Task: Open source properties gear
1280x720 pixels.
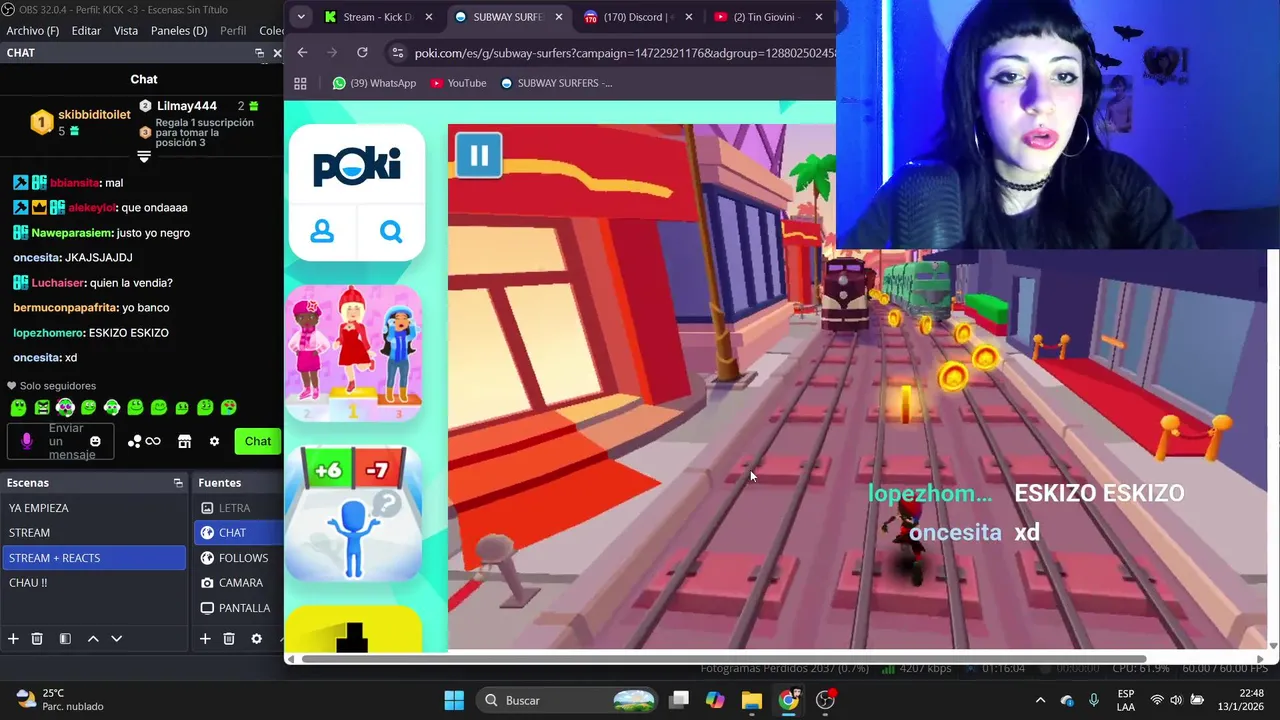Action: point(256,639)
